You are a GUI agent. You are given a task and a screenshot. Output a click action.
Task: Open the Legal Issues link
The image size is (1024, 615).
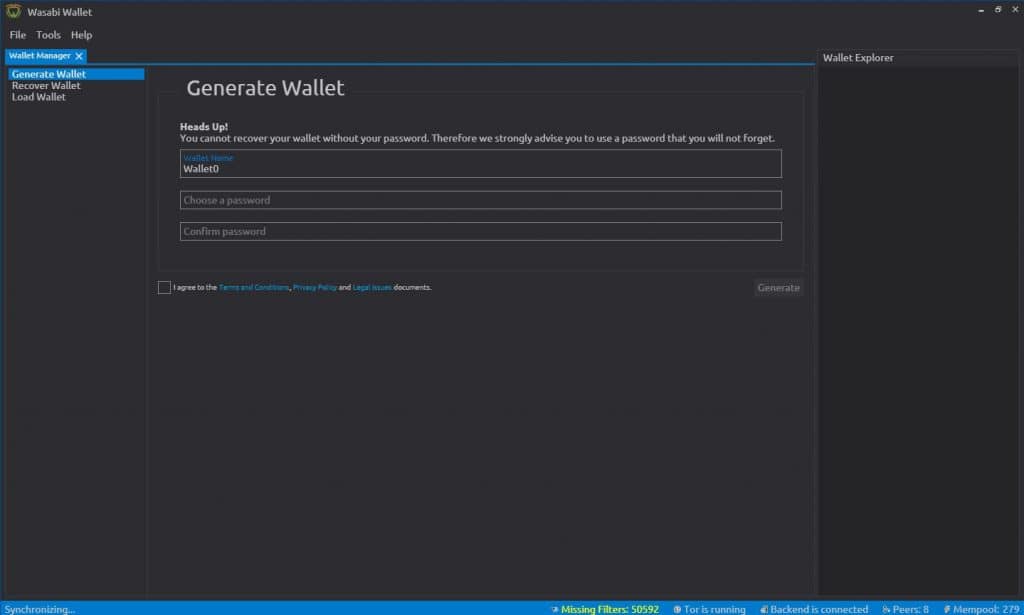tap(372, 288)
